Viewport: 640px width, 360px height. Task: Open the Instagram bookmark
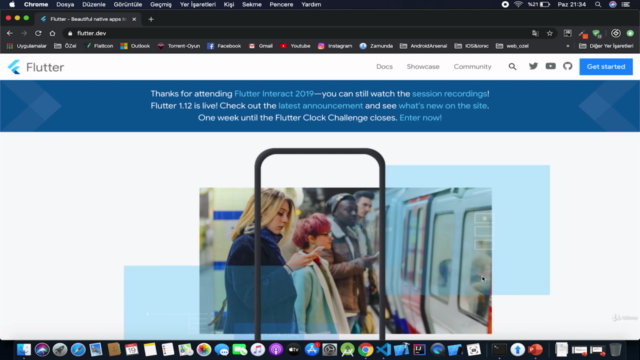pyautogui.click(x=335, y=46)
